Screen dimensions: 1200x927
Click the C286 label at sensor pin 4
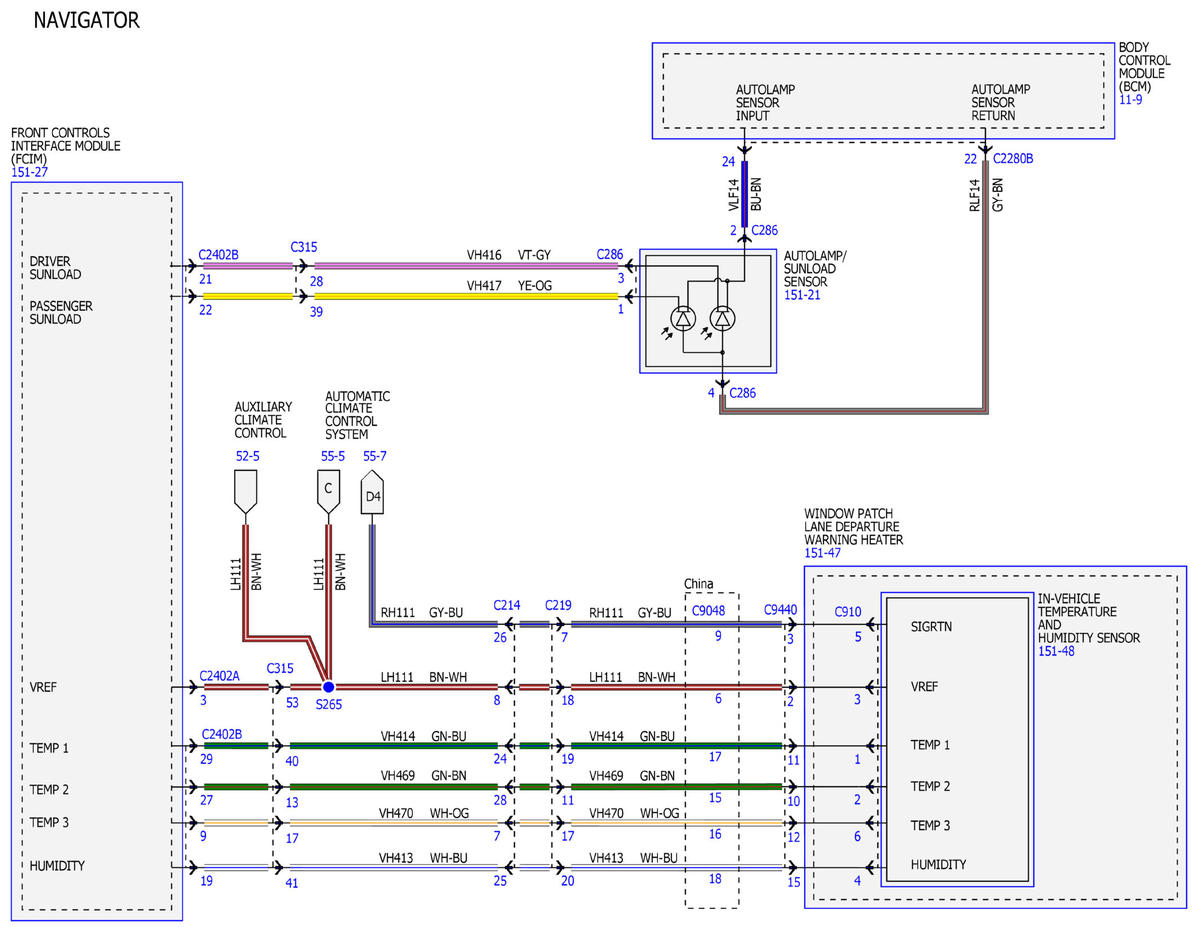743,393
